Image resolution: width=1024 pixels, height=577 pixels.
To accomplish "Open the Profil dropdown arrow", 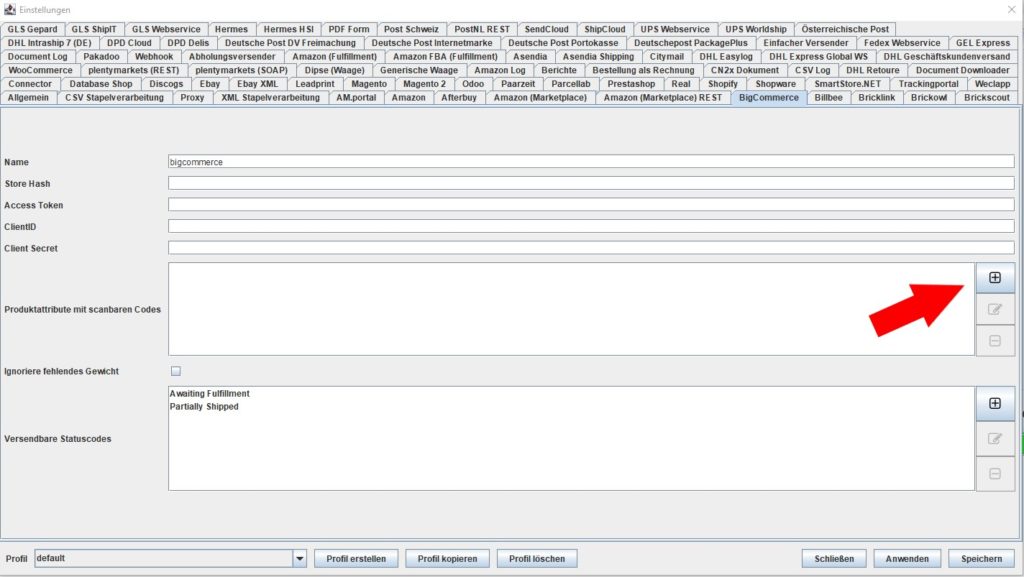I will pos(300,559).
